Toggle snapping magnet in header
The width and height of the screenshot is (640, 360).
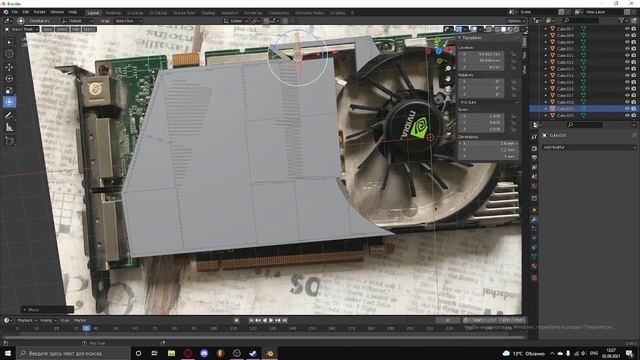pos(266,20)
